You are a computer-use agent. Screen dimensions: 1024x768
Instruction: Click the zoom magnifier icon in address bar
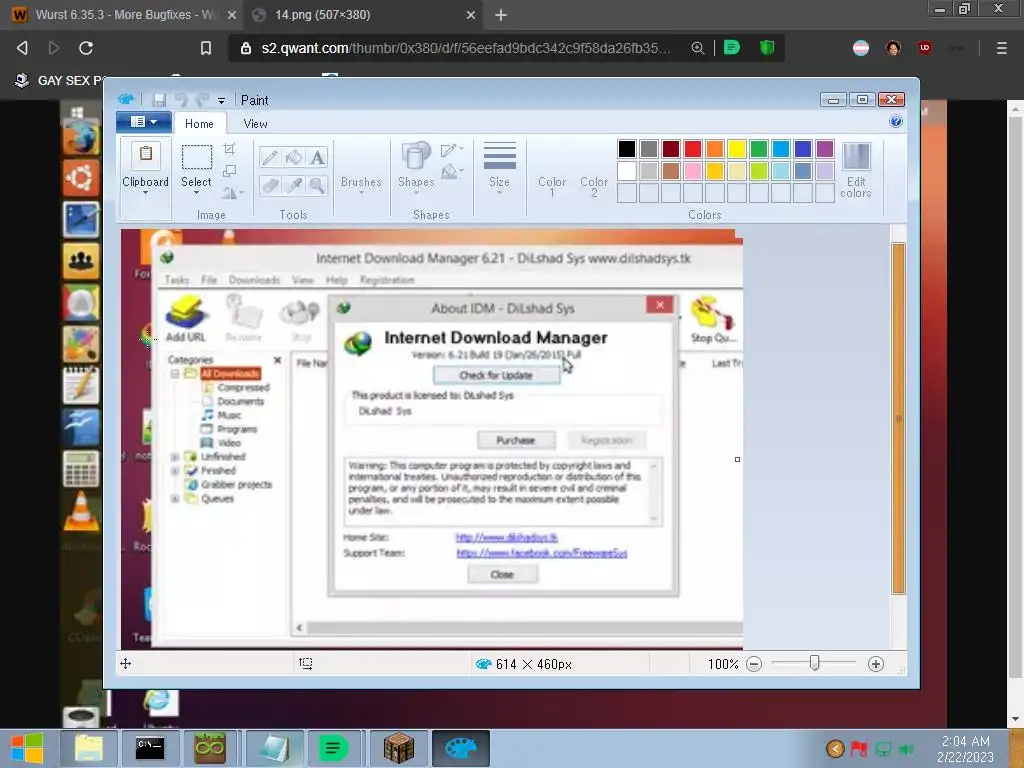(697, 48)
